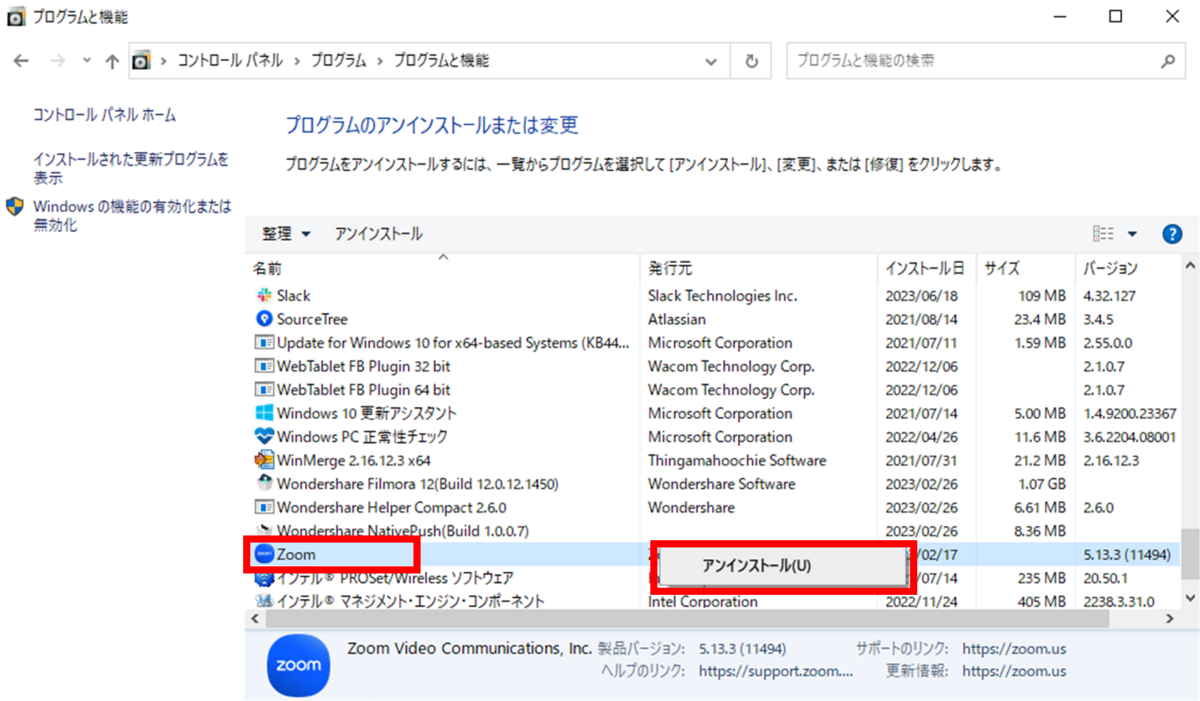
Task: Click the shield icon for Windows の機能
Action: coord(15,207)
